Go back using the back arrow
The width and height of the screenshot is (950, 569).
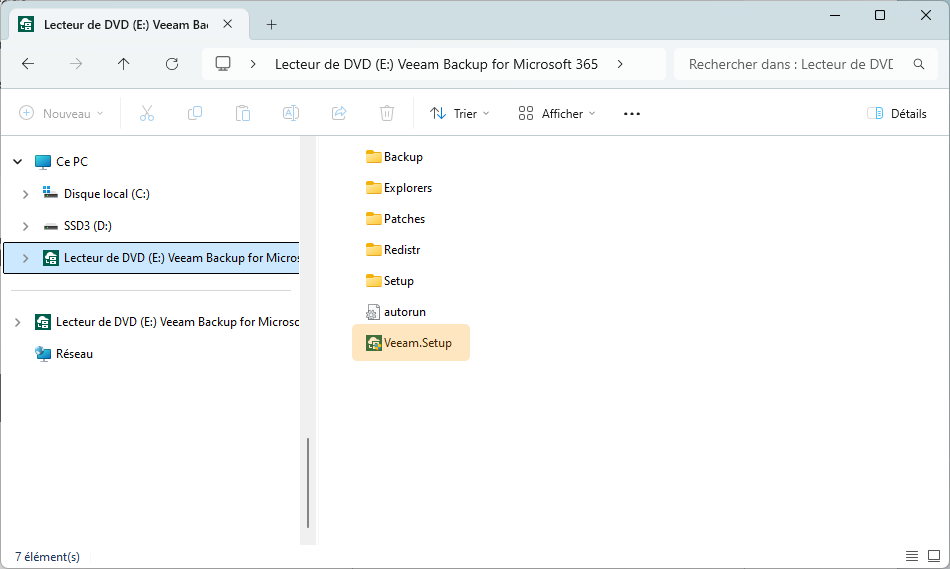(28, 64)
